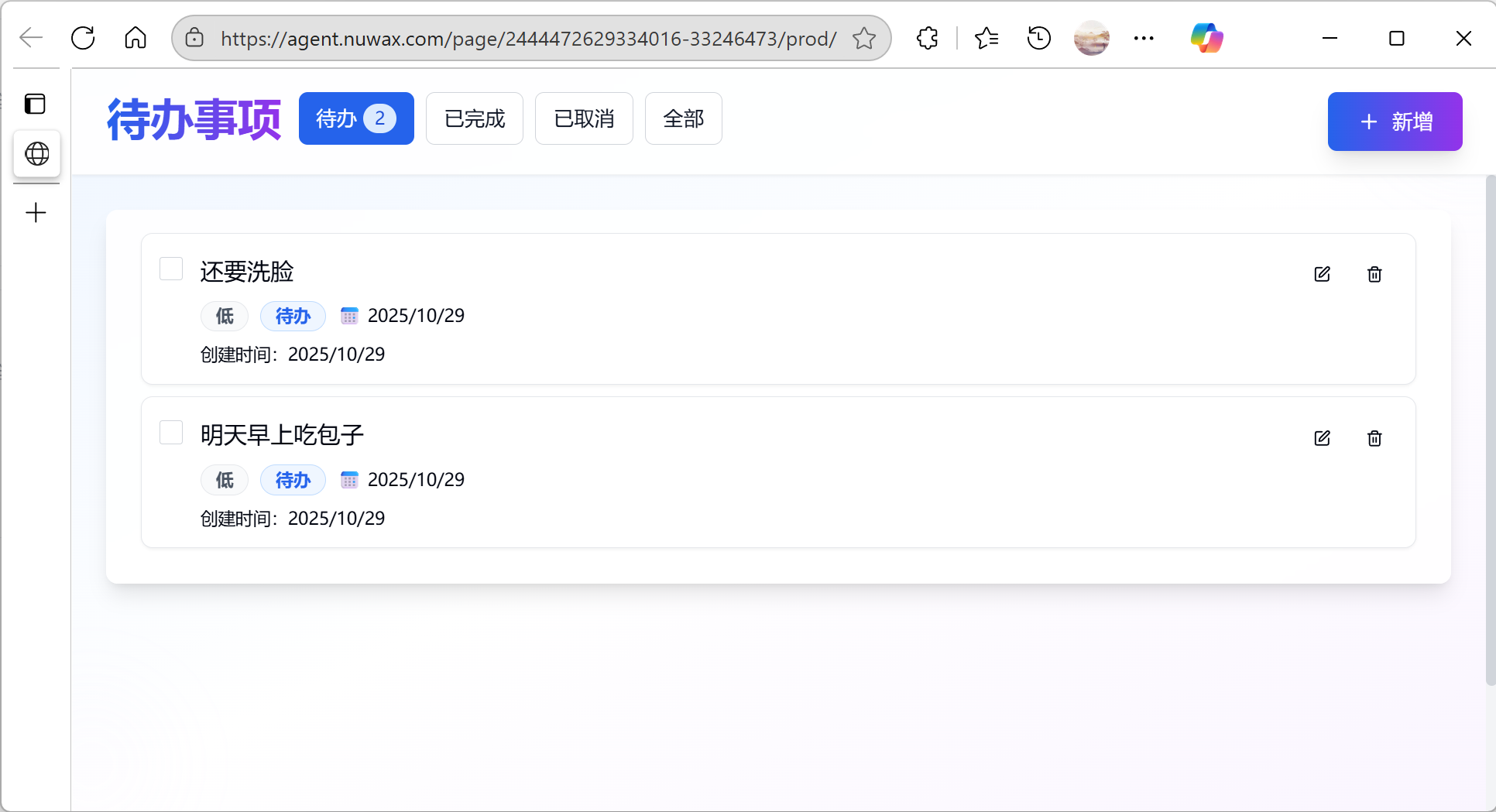This screenshot has width=1496, height=812.
Task: Select the globe tab in the sidebar
Action: [x=36, y=154]
